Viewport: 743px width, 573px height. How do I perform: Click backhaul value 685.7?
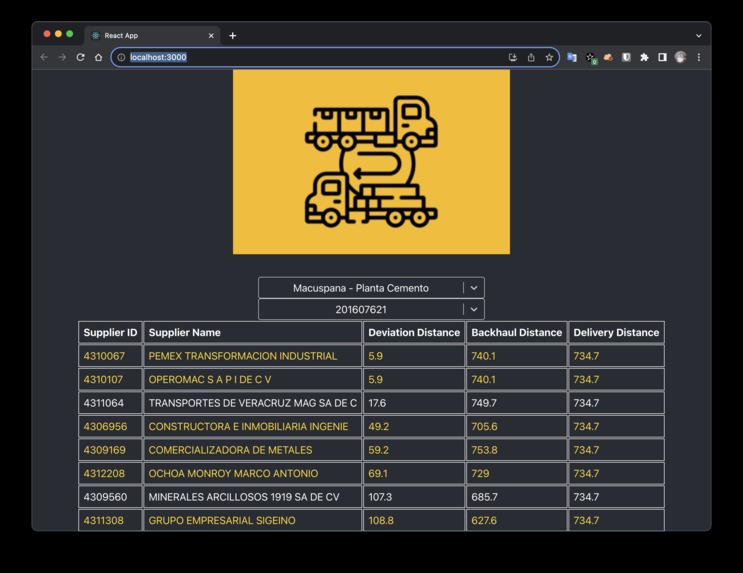484,497
